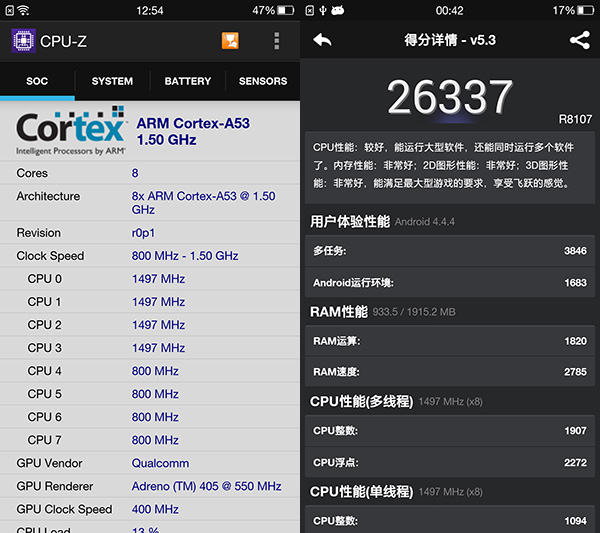Viewport: 600px width, 533px height.
Task: Tap the 26337 total score
Action: click(x=449, y=97)
